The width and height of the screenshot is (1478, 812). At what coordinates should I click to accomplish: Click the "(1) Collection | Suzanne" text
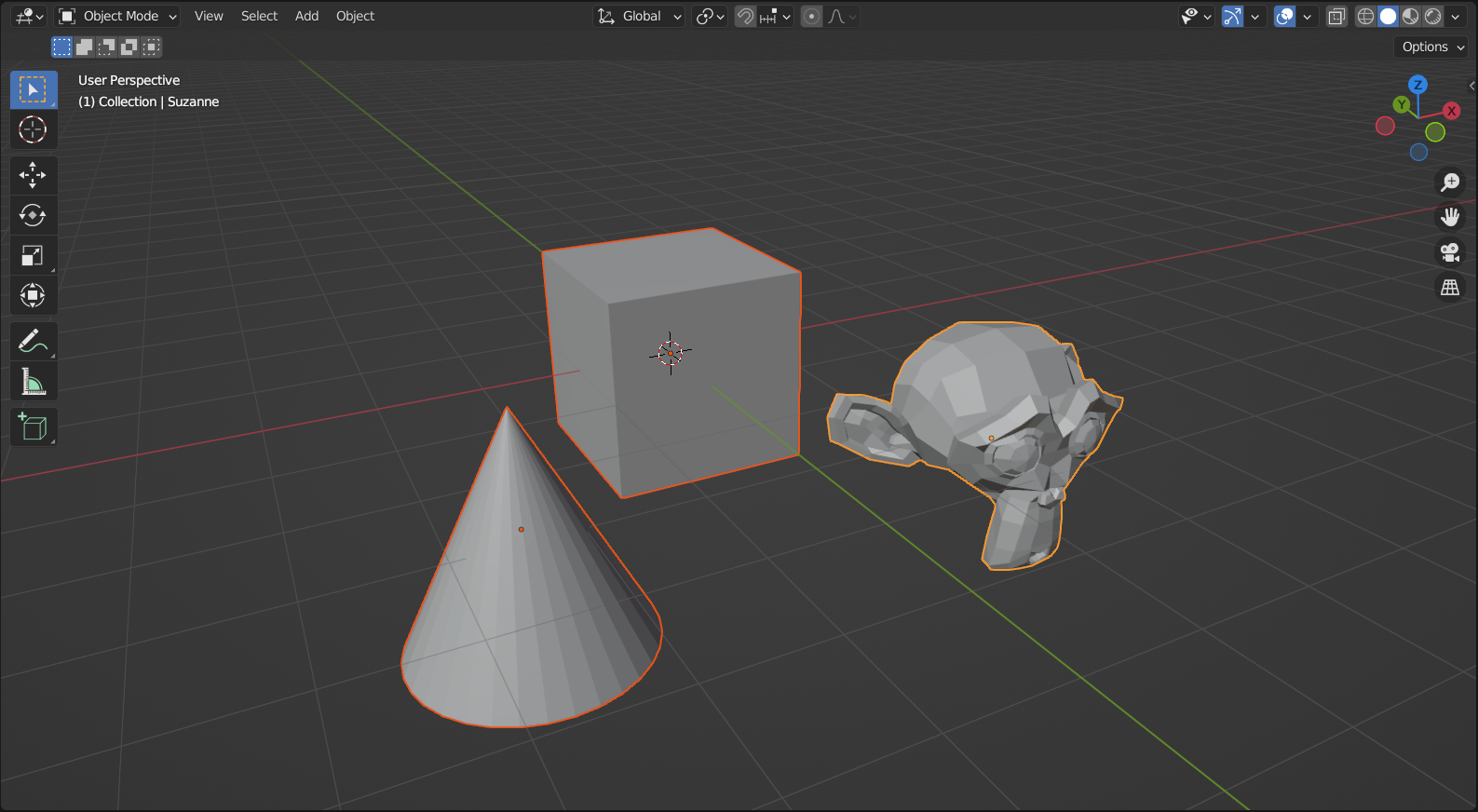click(149, 101)
